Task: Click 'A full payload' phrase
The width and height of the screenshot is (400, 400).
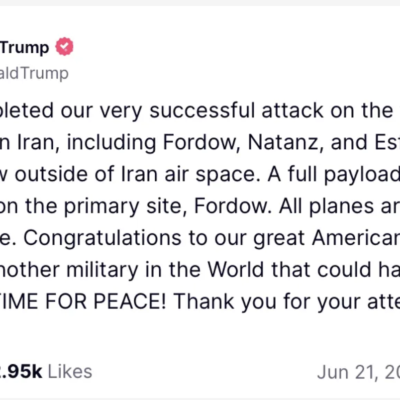Action: coord(333,175)
